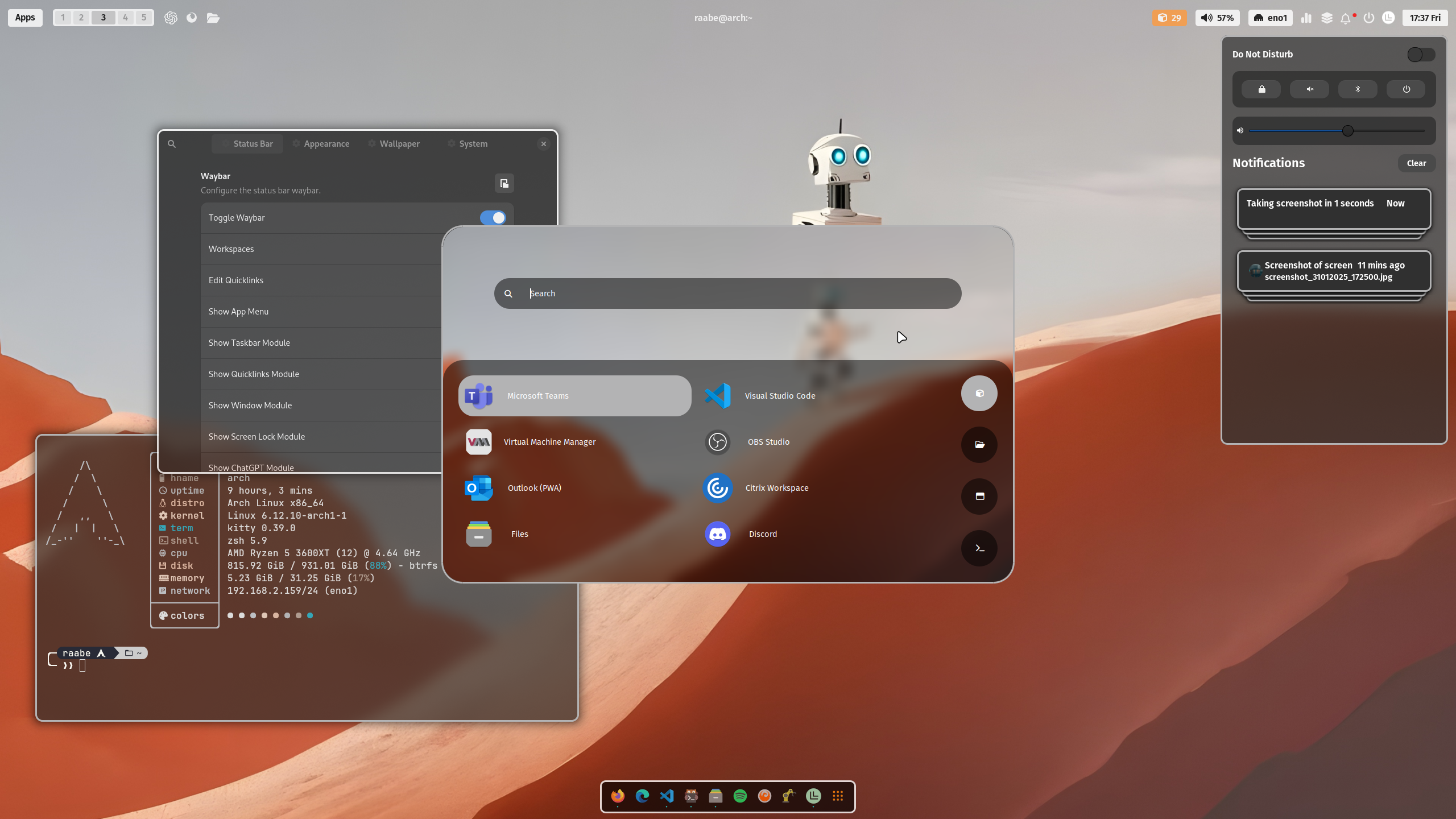Open Spotify from the dock

coord(740,796)
